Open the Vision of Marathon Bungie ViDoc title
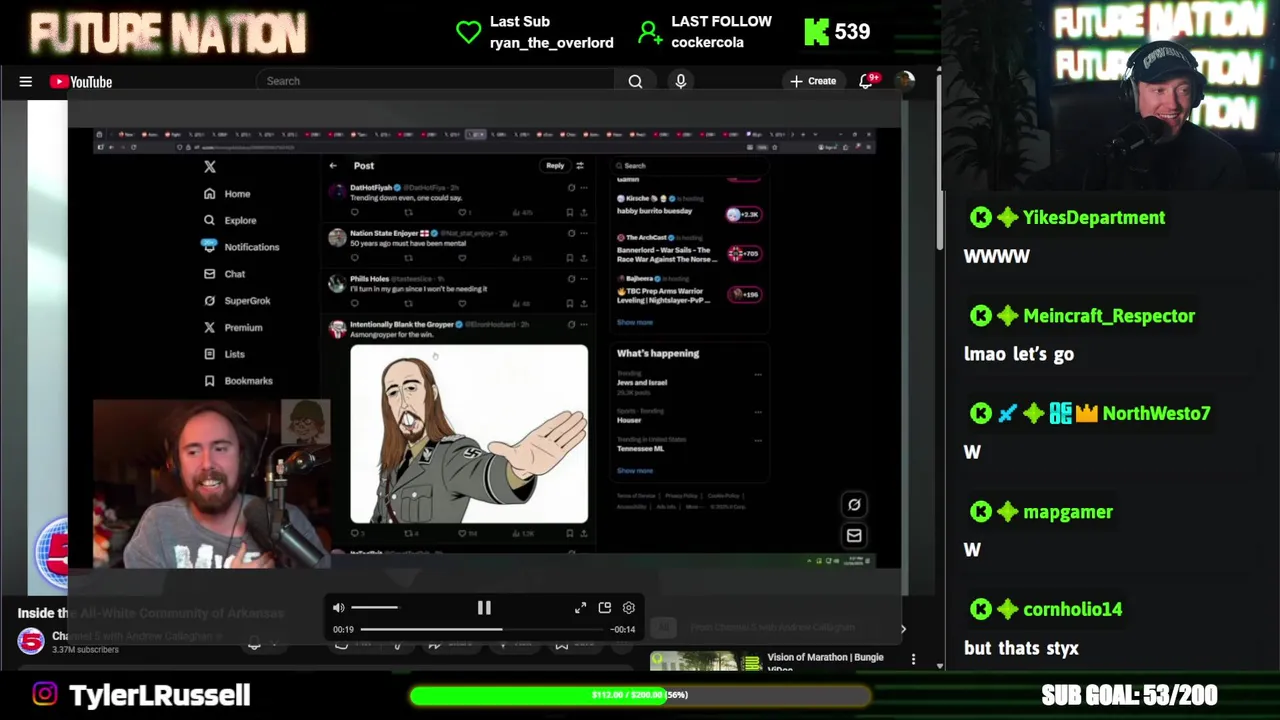The width and height of the screenshot is (1280, 720). (x=825, y=661)
